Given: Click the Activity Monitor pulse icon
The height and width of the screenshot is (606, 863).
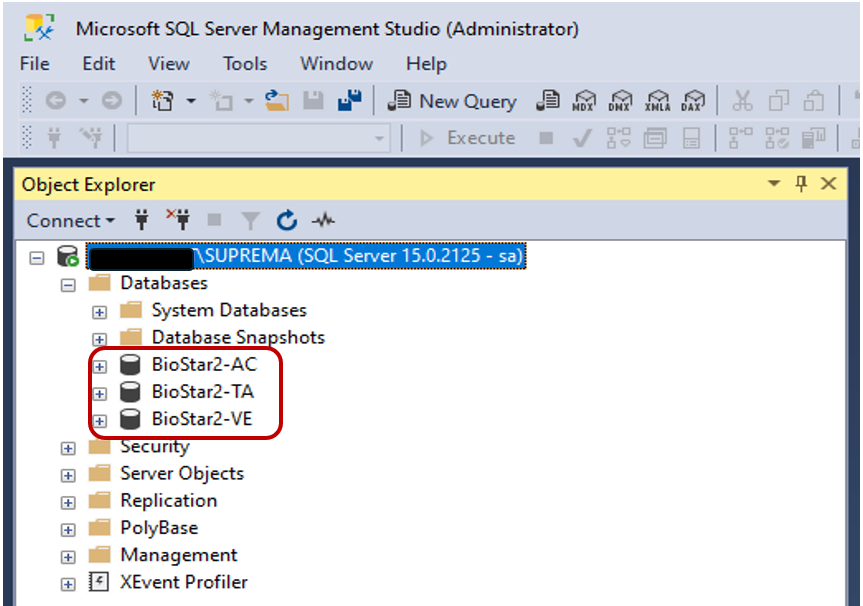Looking at the screenshot, I should coord(323,221).
